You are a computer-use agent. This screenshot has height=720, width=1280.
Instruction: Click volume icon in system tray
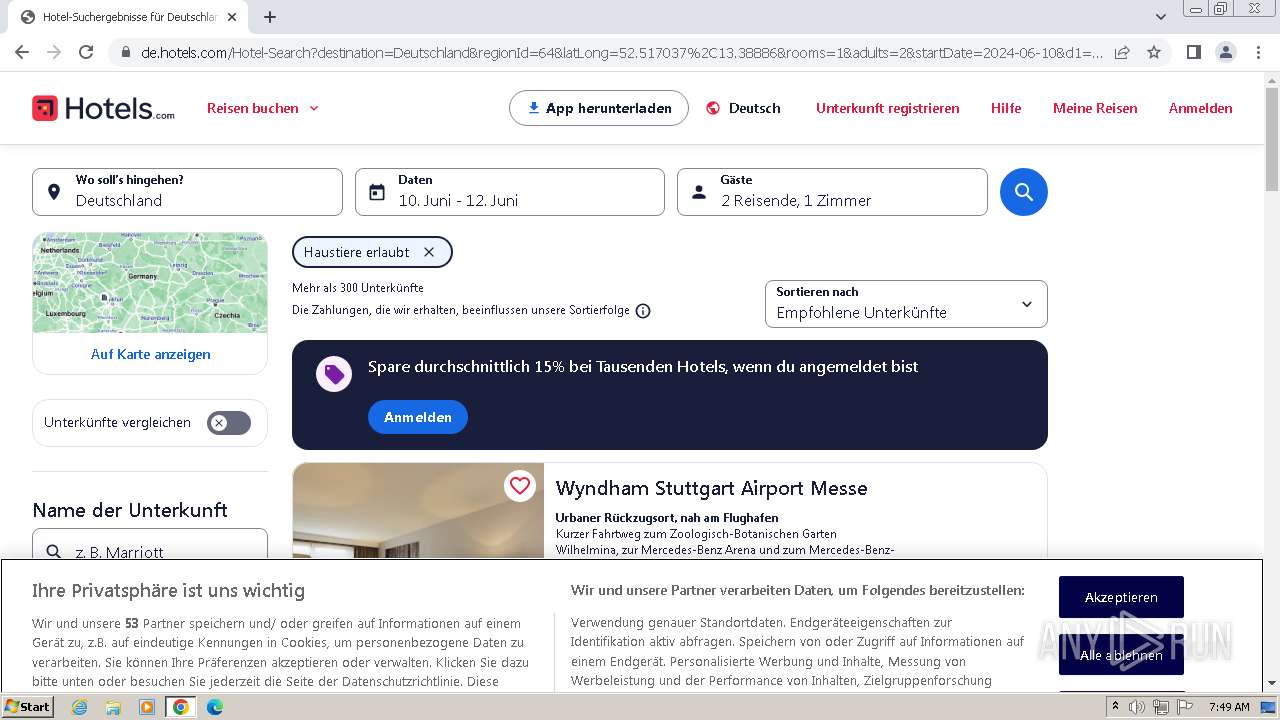point(1137,707)
